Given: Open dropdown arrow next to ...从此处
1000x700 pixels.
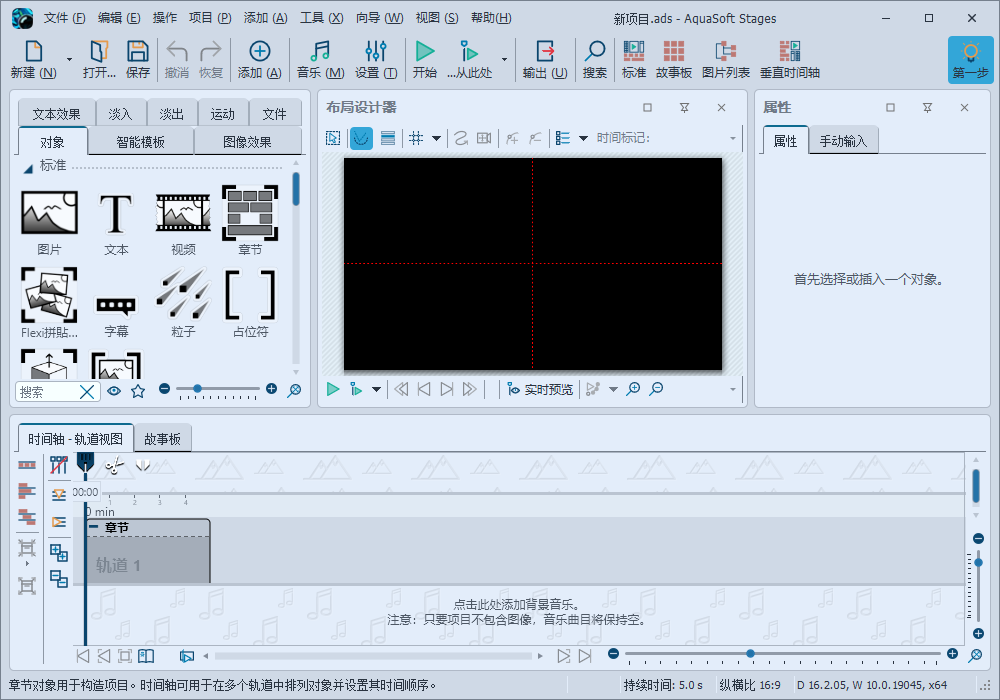Looking at the screenshot, I should pos(504,60).
